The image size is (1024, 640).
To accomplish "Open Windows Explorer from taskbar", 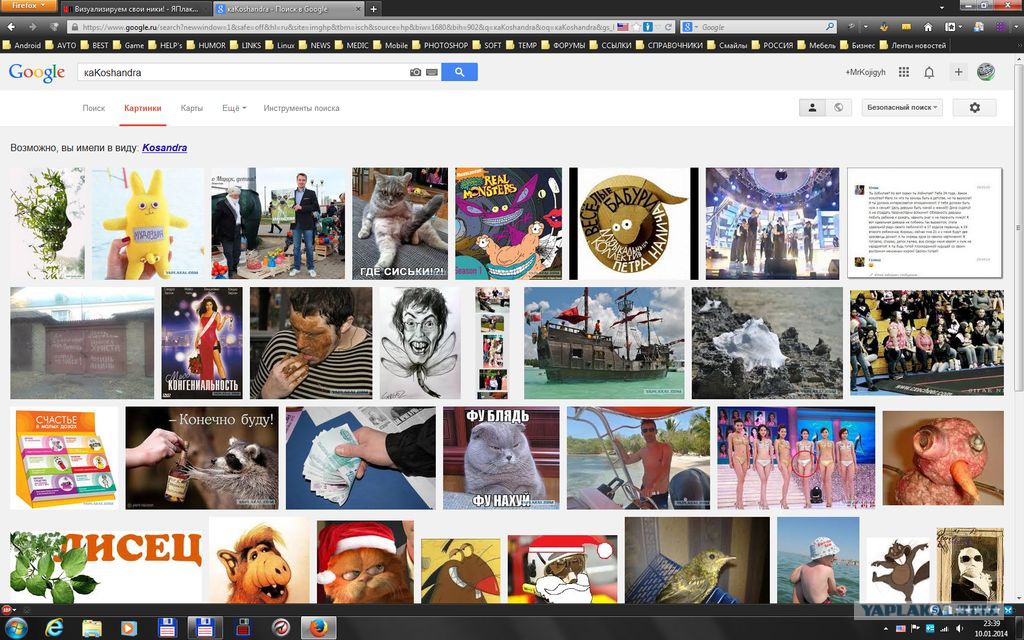I will coord(91,628).
